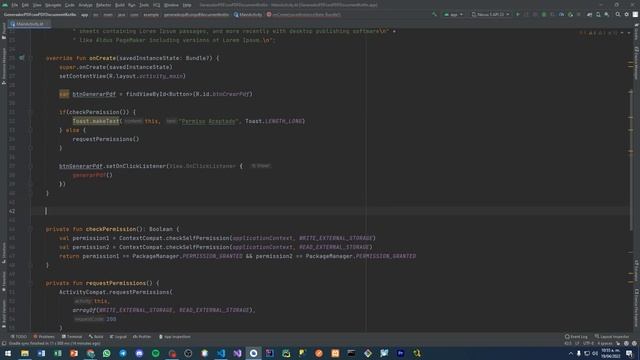Open WhatsApp from taskbar
Viewport: 640px width, 360px height.
coord(107,353)
